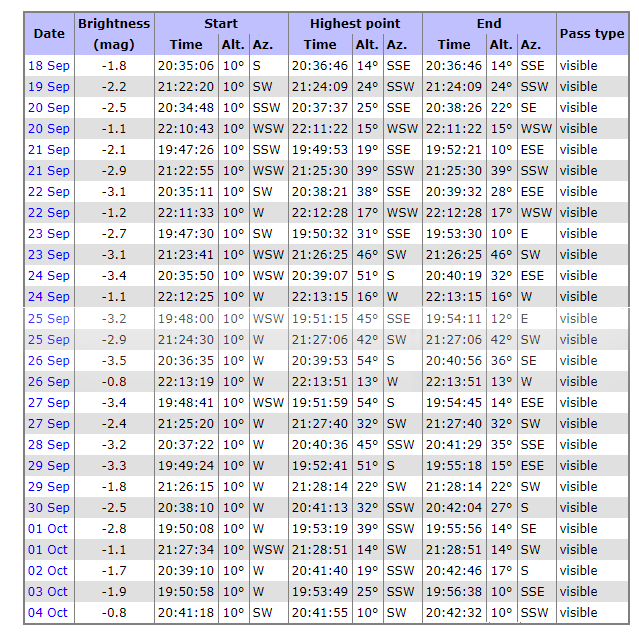
Task: Select 22 Sep link for the 22:11:33 pass
Action: pyautogui.click(x=48, y=213)
